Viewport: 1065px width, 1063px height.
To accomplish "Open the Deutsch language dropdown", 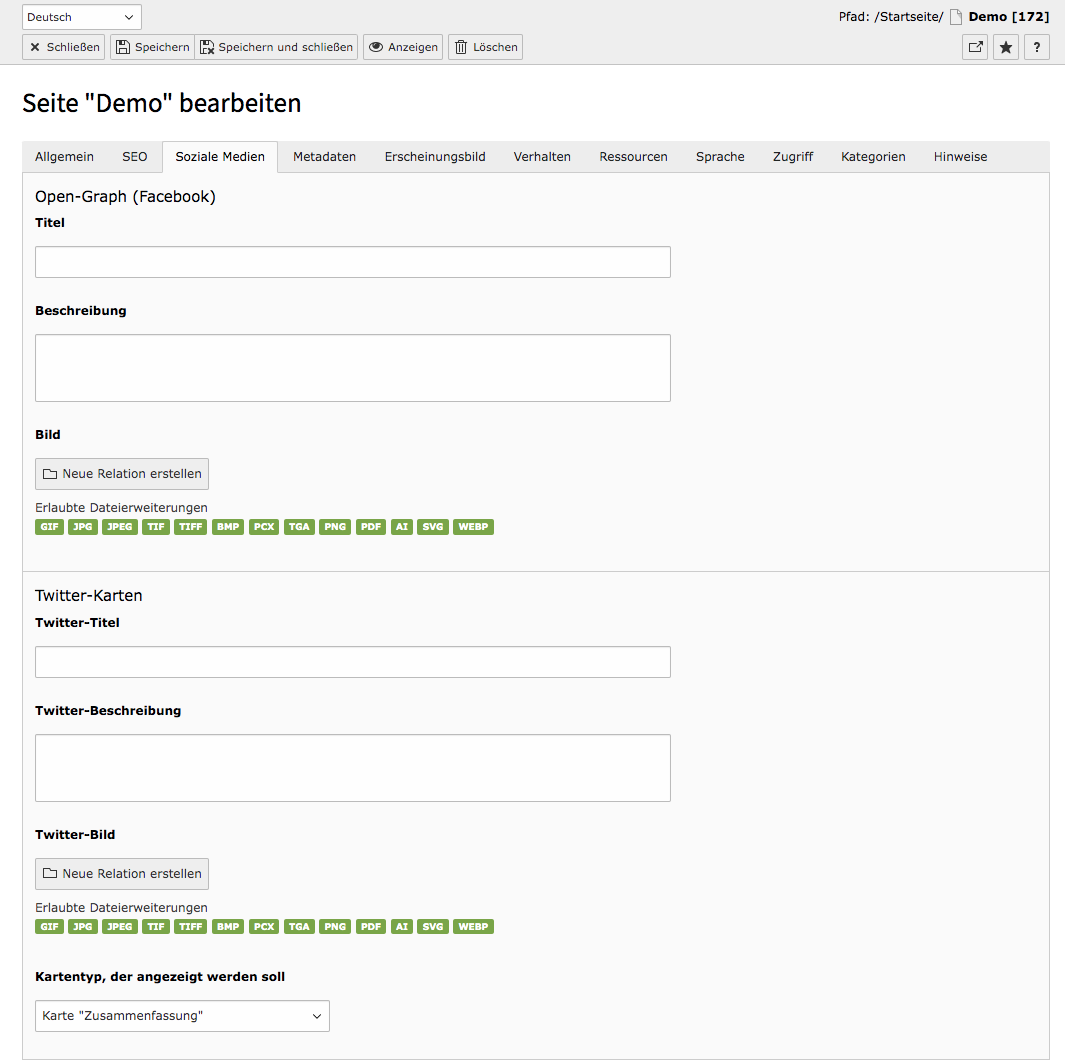I will pyautogui.click(x=81, y=16).
